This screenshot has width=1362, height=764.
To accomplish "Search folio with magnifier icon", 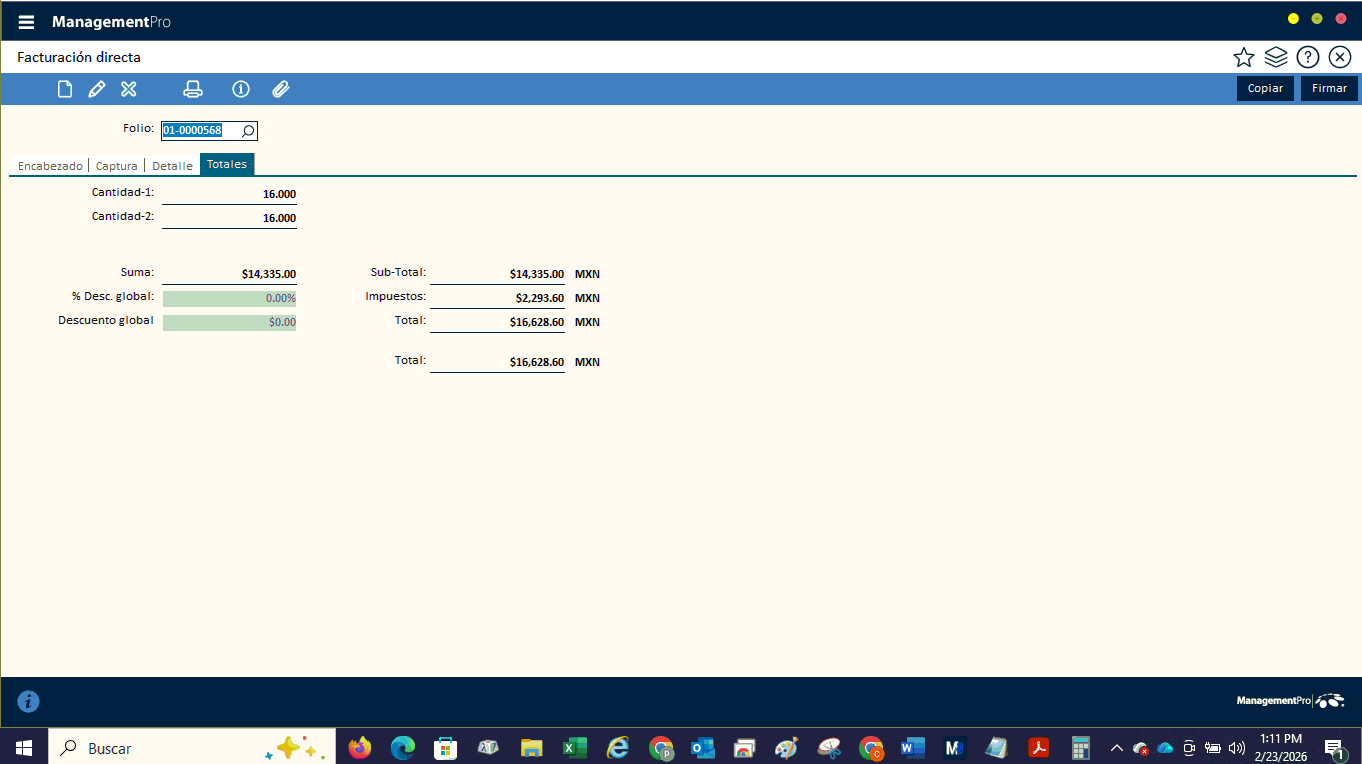I will tap(248, 131).
